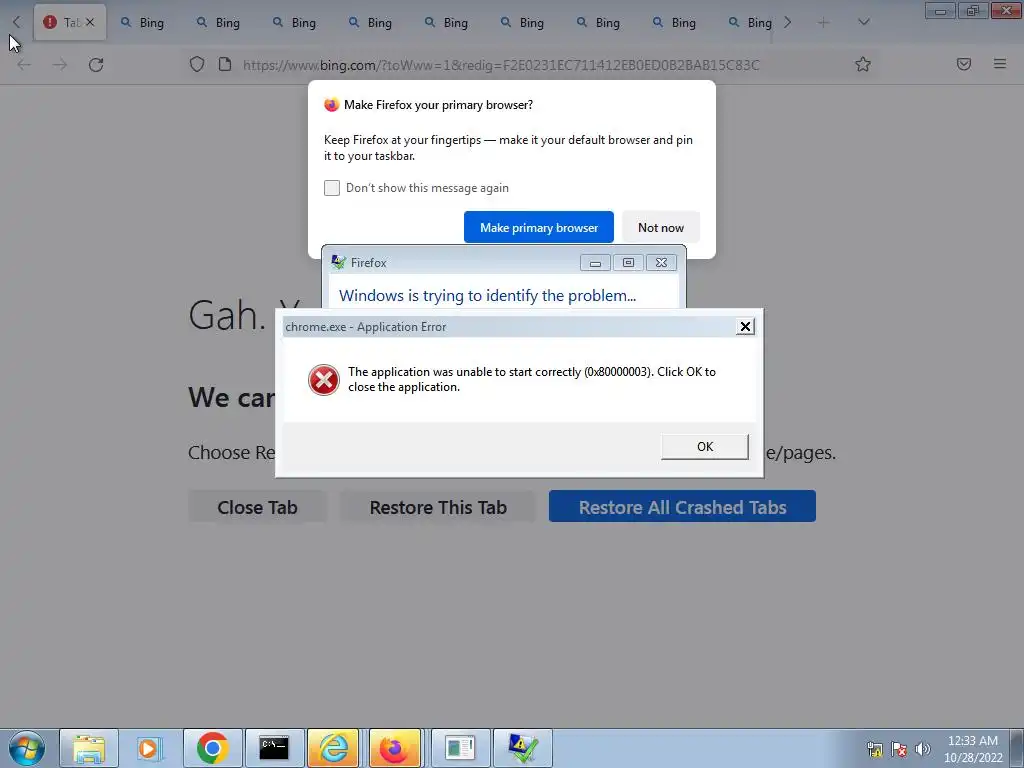This screenshot has height=768, width=1024.
Task: Switch to the sixth Bing tab
Action: point(522,23)
